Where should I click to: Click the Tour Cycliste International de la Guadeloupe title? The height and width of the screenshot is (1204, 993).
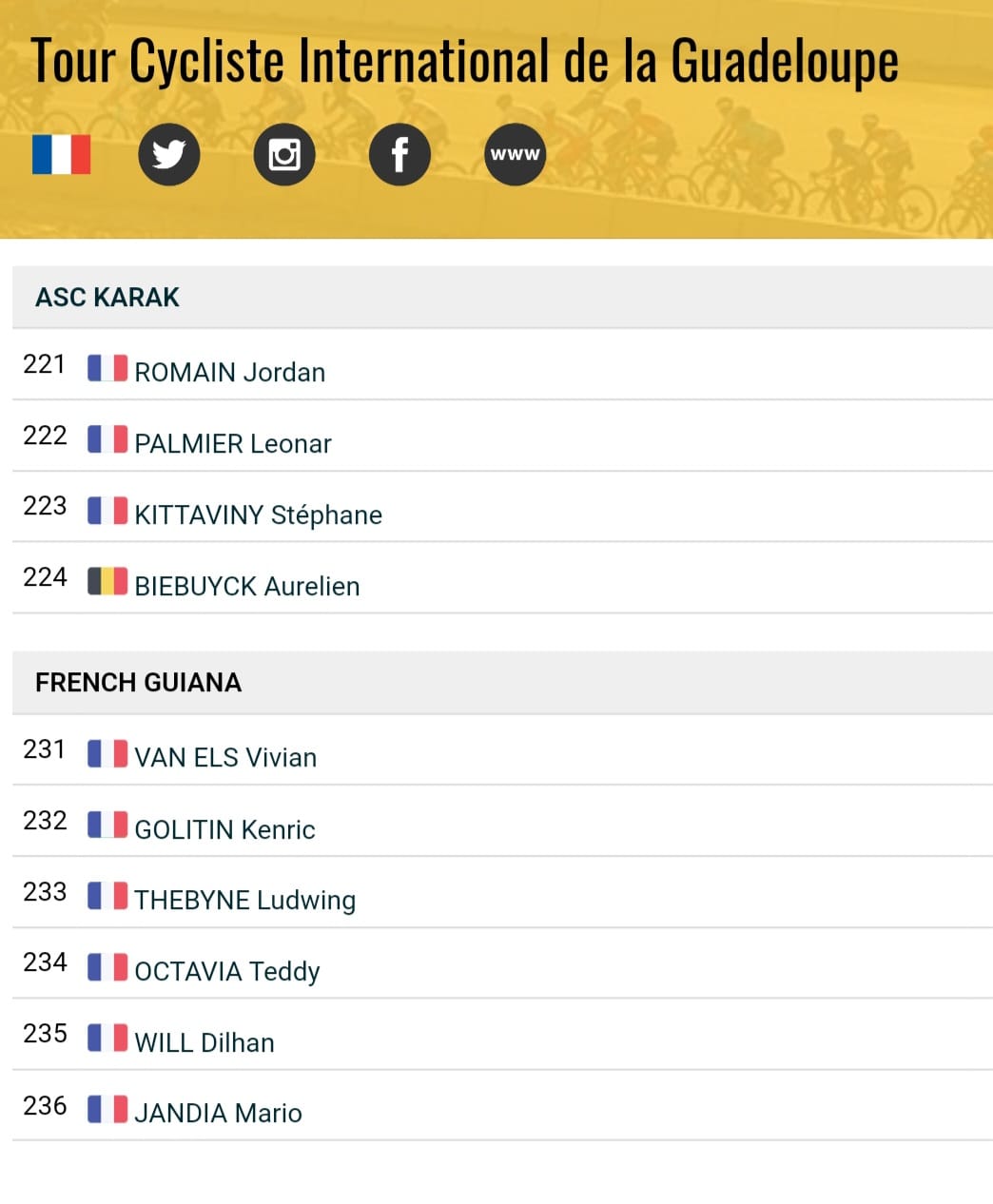[465, 61]
